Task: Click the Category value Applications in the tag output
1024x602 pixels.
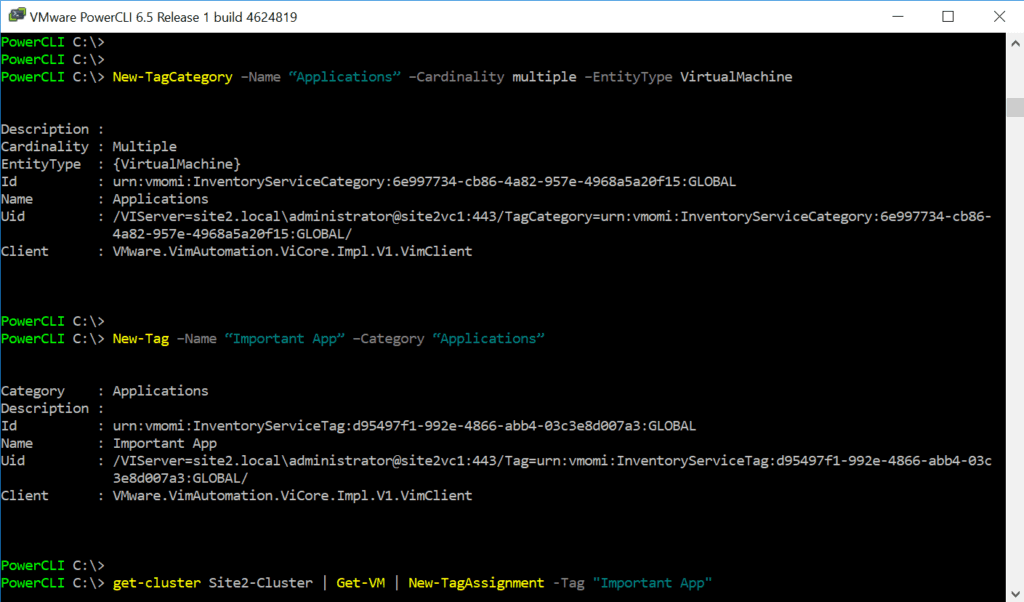Action: (x=160, y=391)
